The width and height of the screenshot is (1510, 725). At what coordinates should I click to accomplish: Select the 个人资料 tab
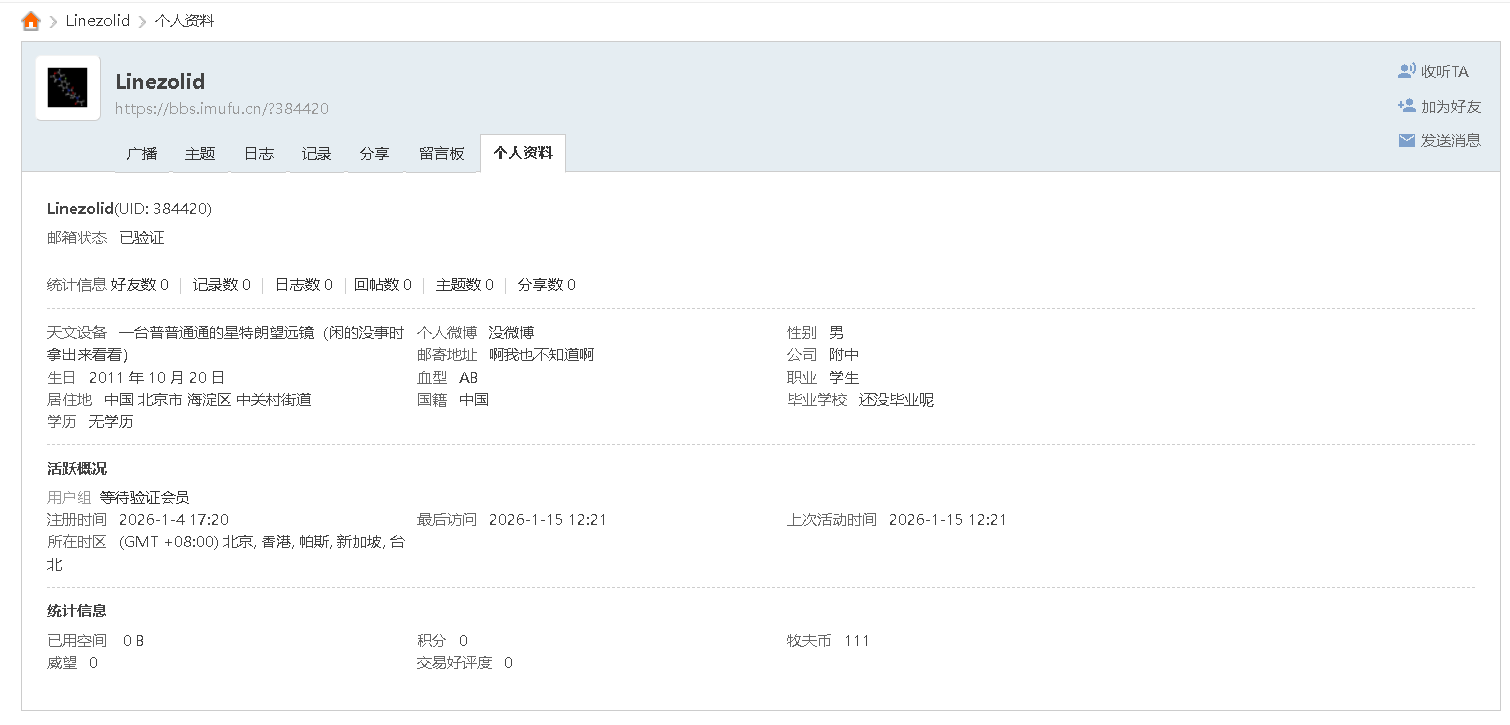point(523,153)
